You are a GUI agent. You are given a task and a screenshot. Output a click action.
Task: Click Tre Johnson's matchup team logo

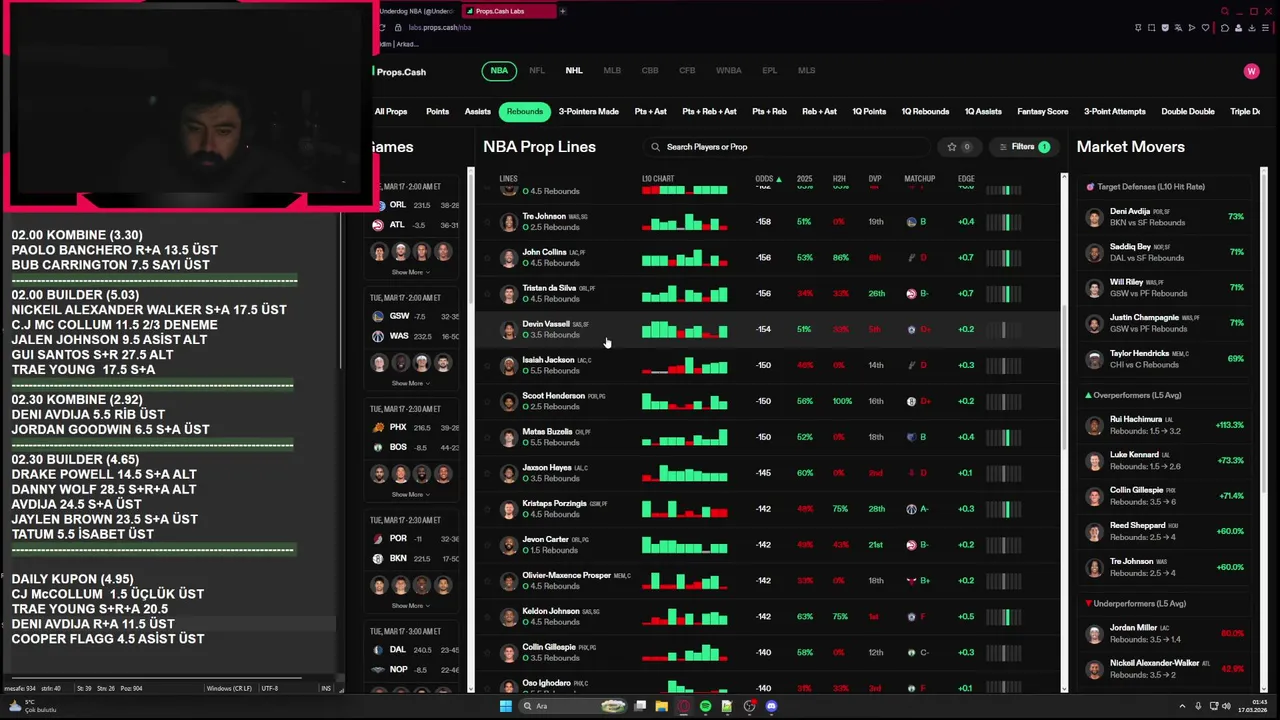911,221
